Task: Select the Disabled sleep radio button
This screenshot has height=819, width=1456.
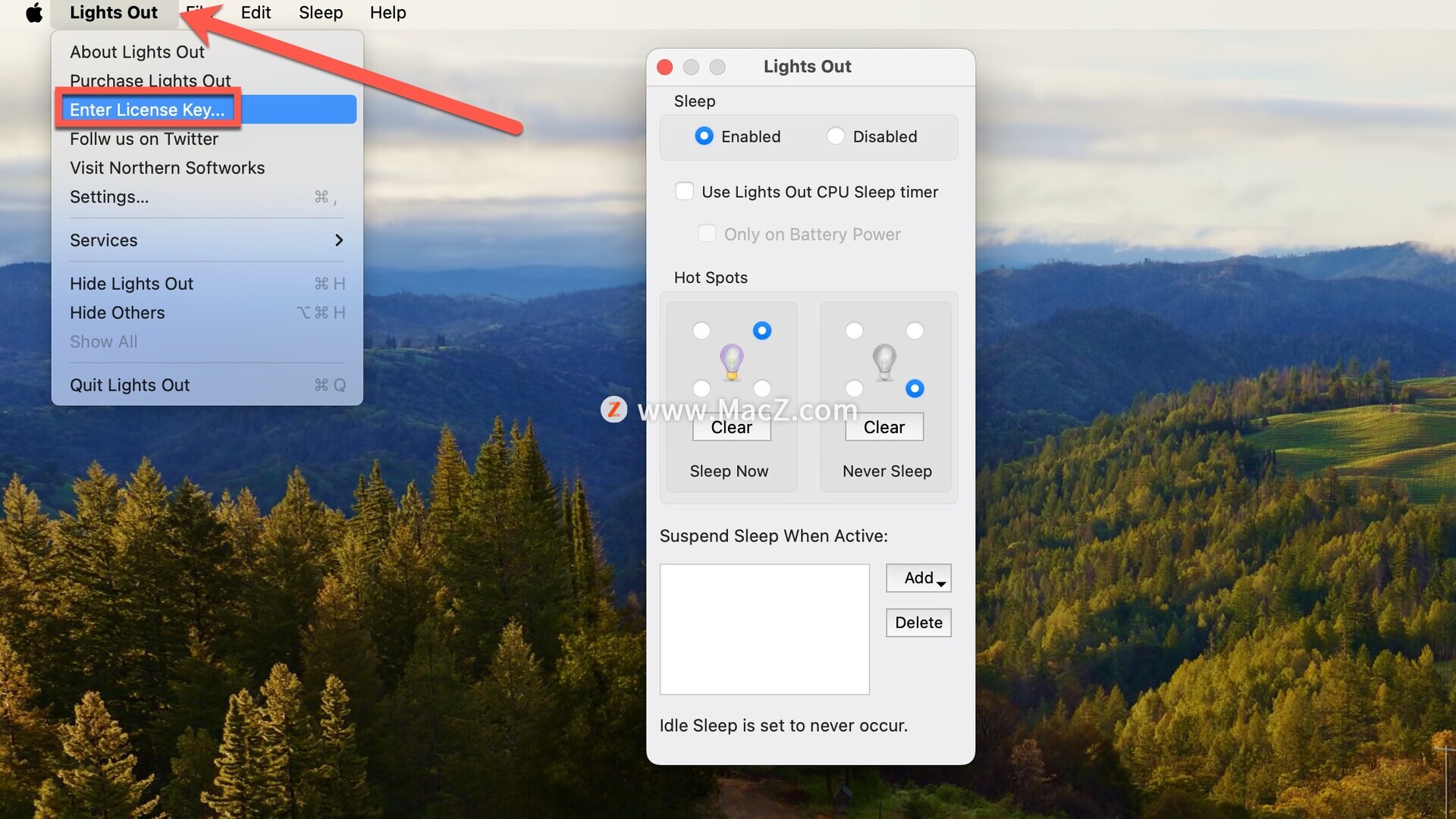Action: click(x=836, y=136)
